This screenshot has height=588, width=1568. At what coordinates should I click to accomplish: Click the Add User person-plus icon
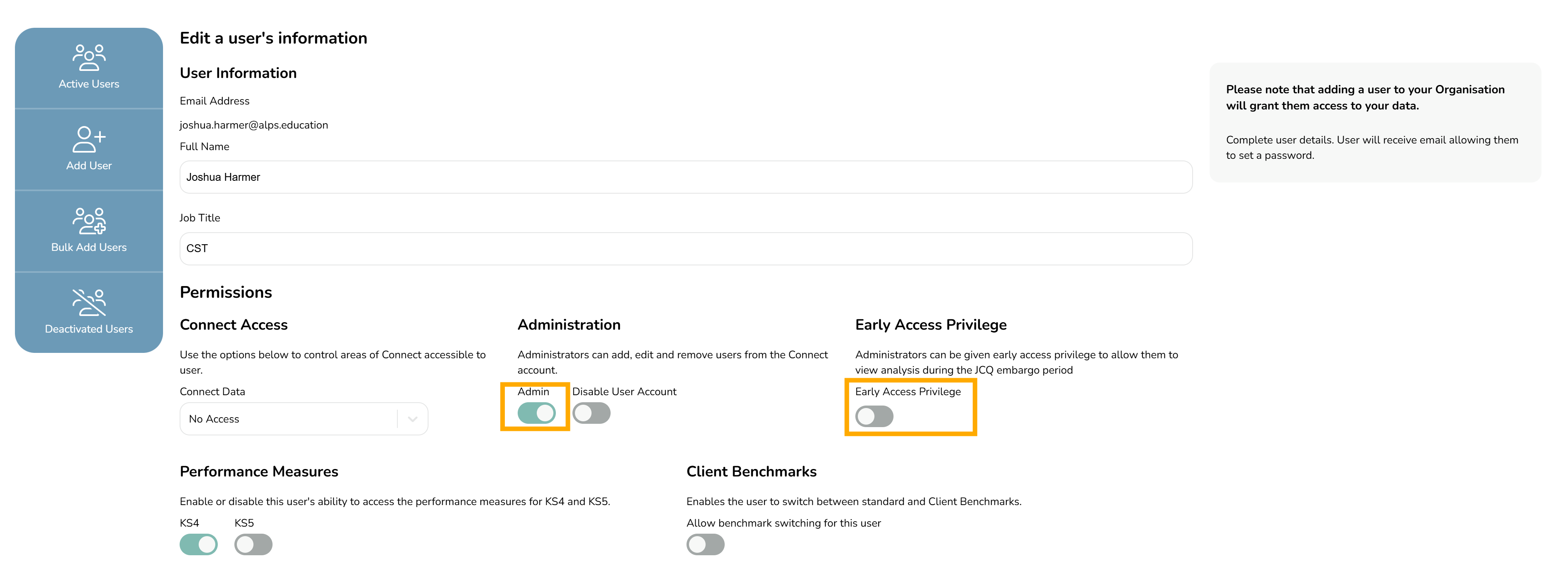coord(89,139)
